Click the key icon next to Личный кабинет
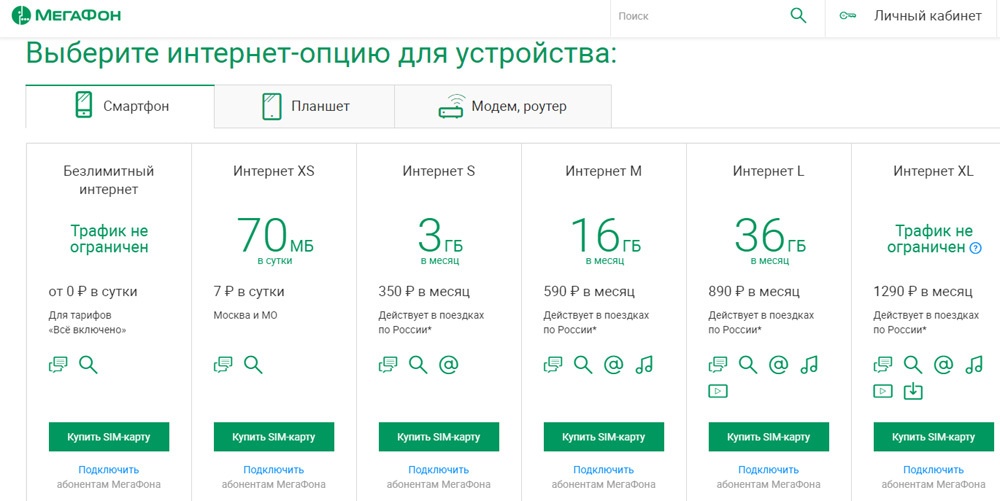The width and height of the screenshot is (1000, 501). (x=848, y=16)
